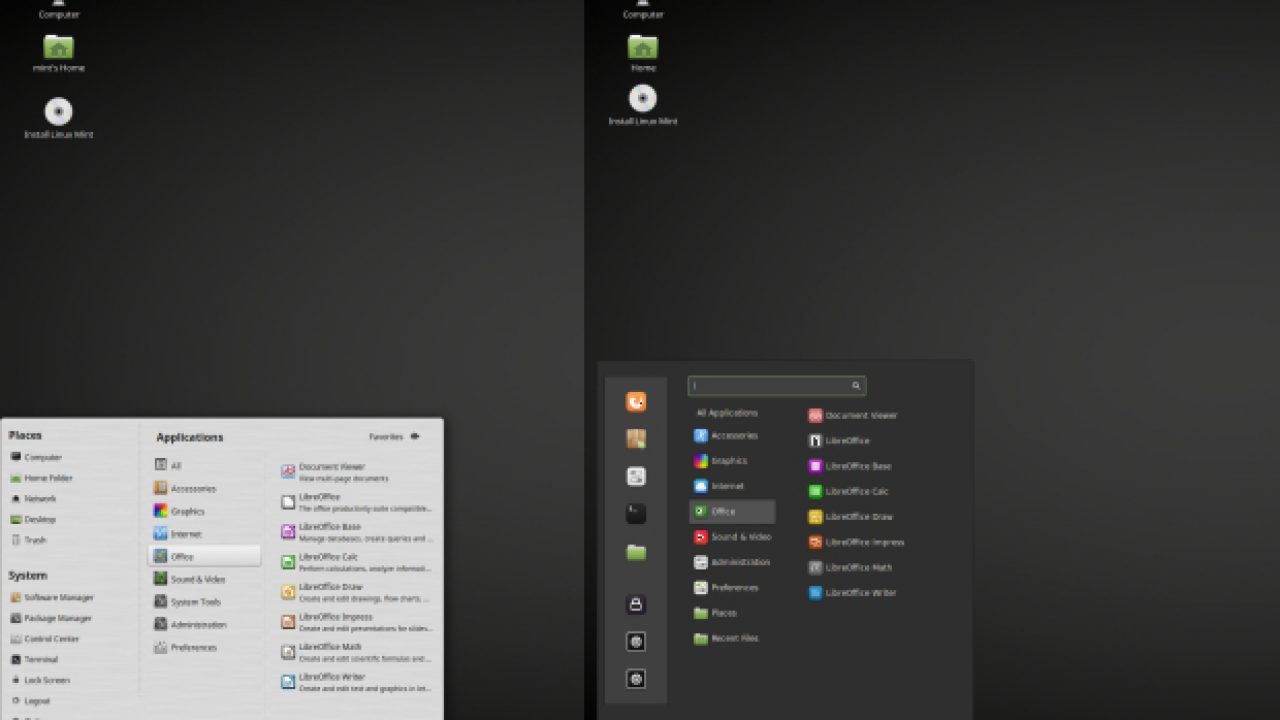Screen dimensions: 1280x720
Task: Open Computer under Places in light menu
Action: [36, 457]
